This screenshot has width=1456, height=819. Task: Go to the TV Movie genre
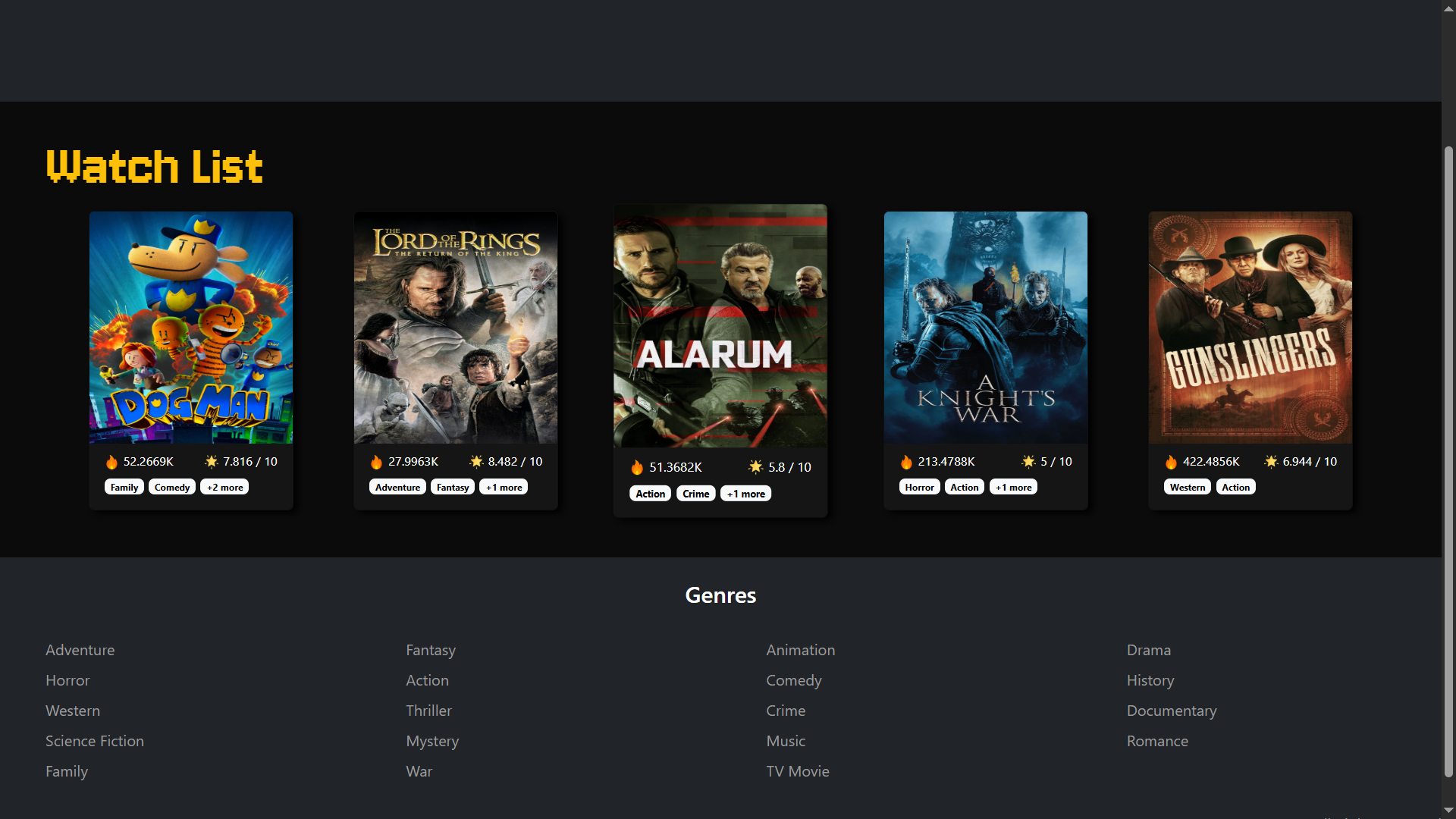tap(797, 771)
